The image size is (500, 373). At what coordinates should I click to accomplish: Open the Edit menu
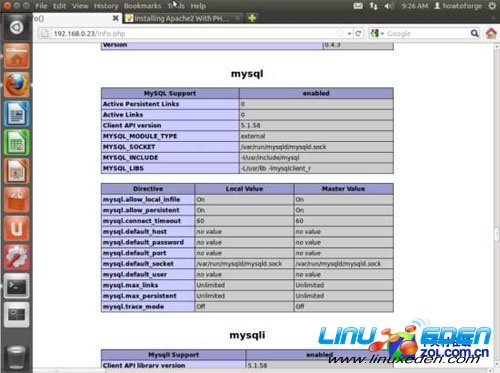click(x=59, y=6)
